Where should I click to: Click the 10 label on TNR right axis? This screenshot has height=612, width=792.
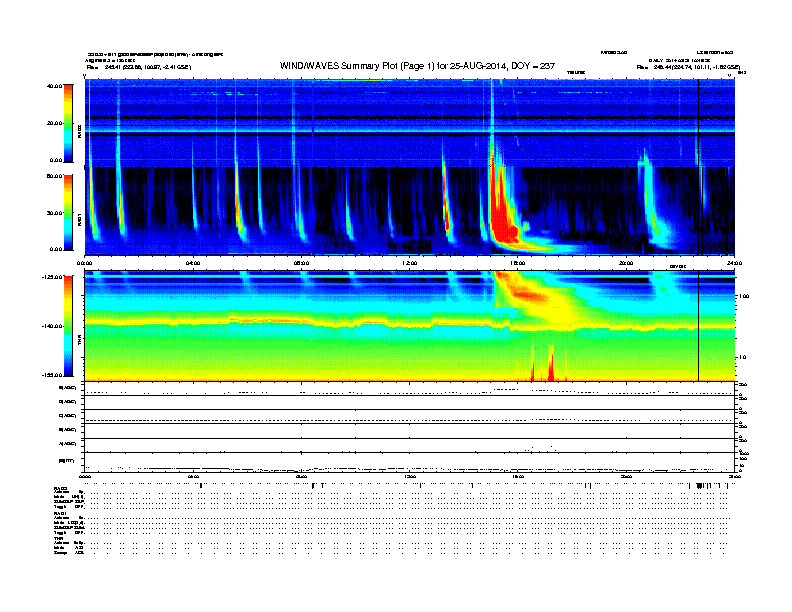pyautogui.click(x=743, y=358)
